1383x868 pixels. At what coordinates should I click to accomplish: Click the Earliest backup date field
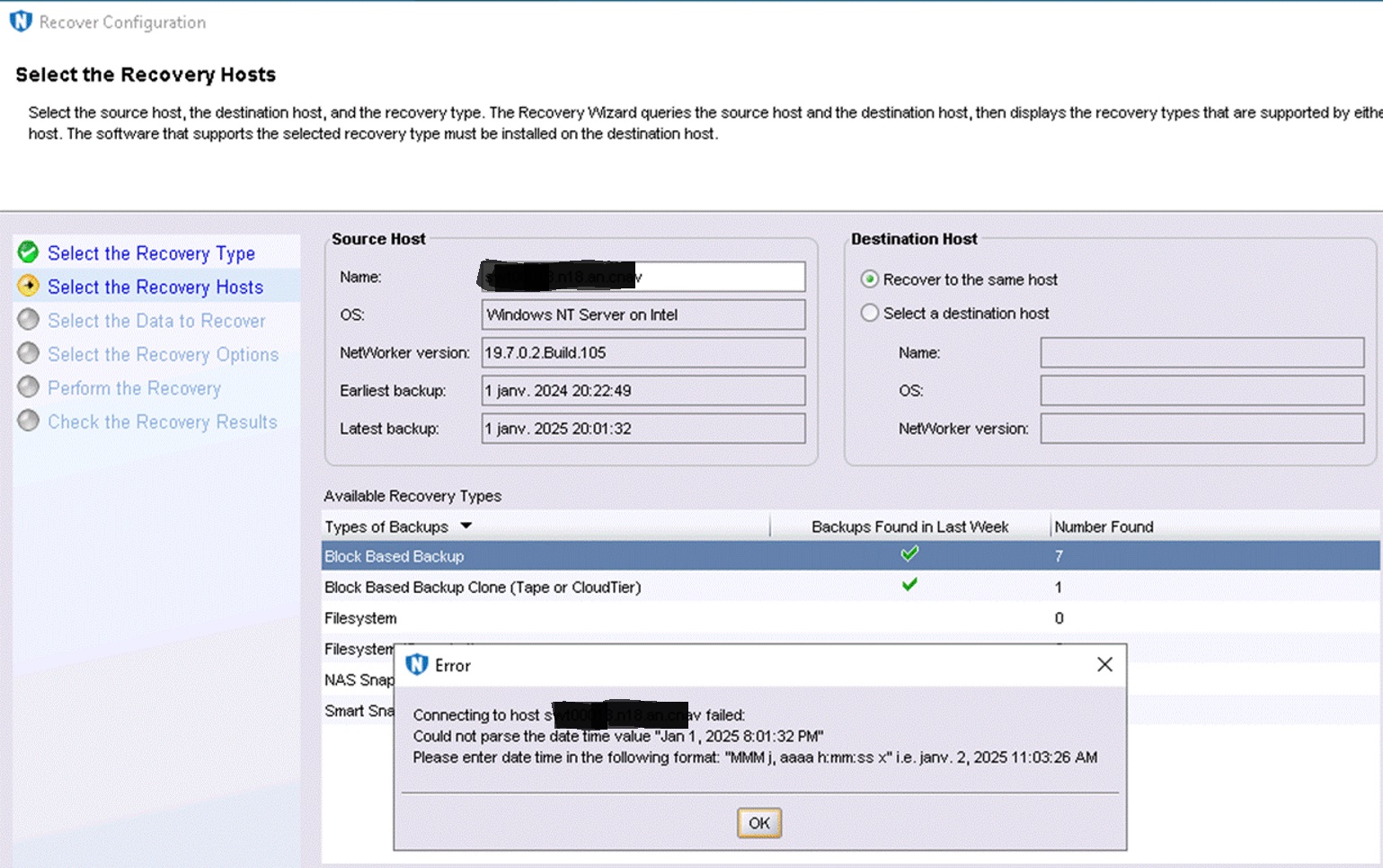click(642, 390)
